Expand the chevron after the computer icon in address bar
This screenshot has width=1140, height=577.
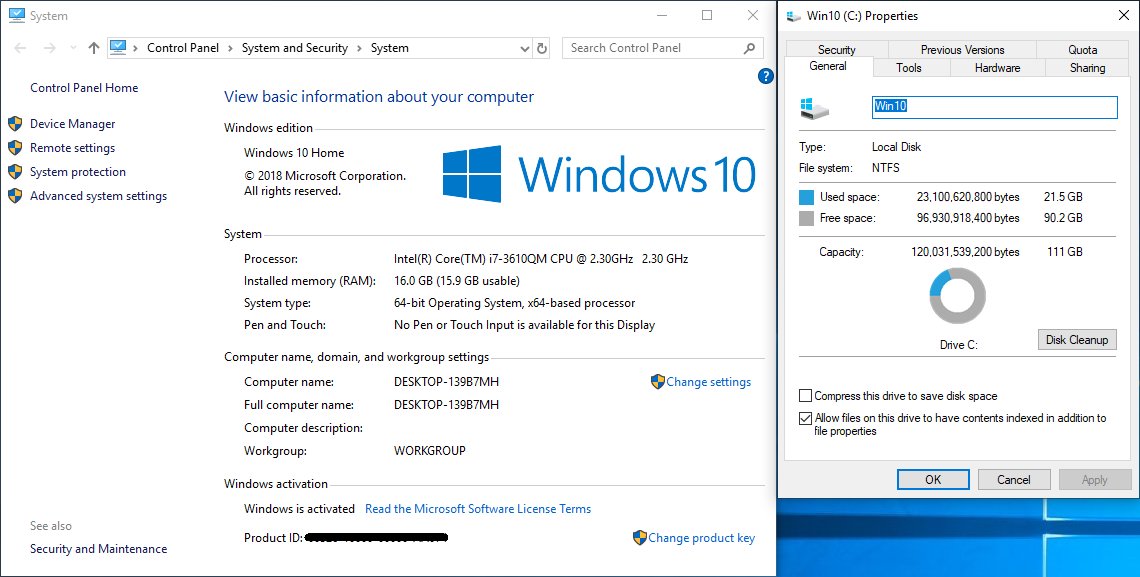[135, 49]
